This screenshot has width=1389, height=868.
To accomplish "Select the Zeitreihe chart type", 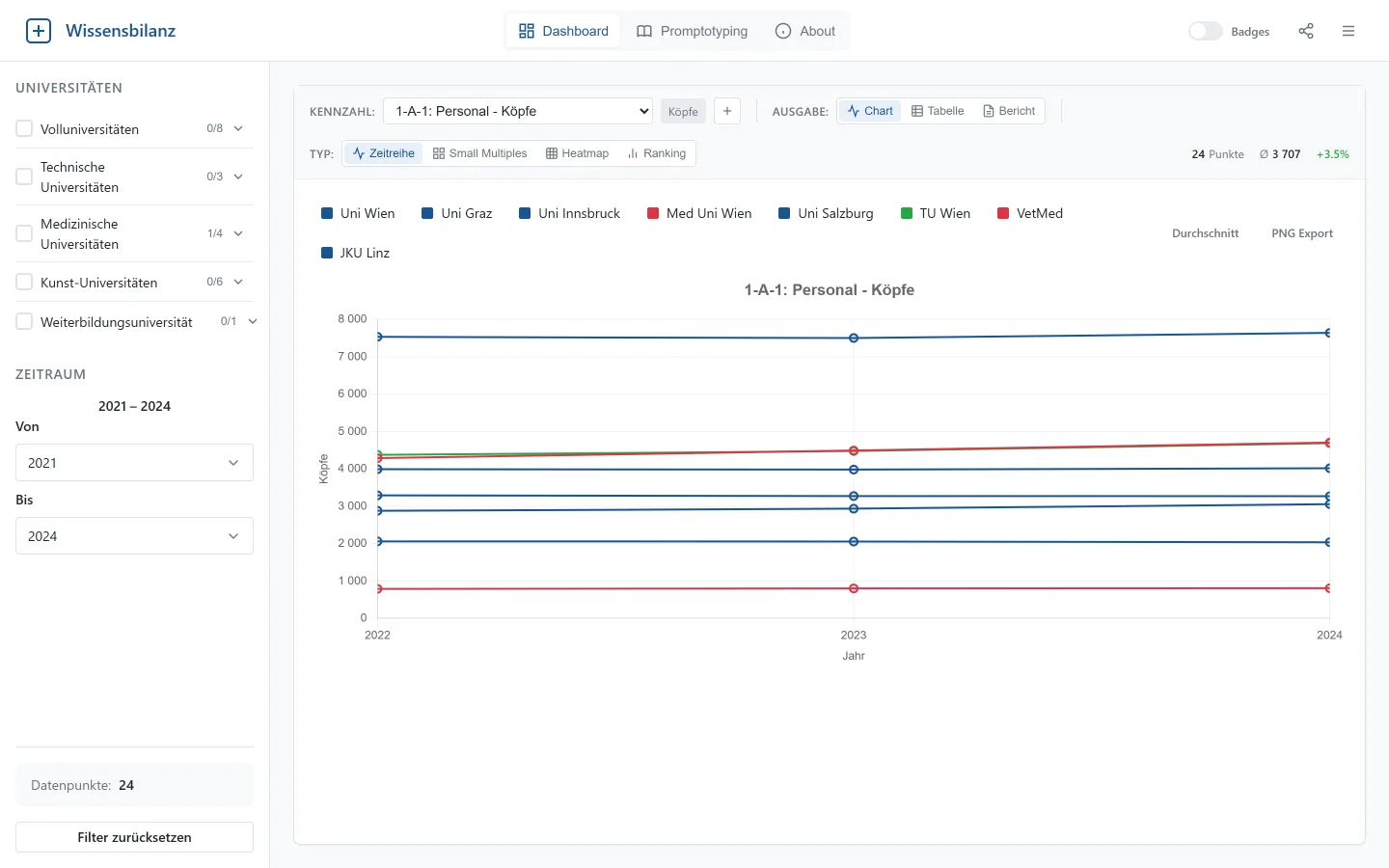I will pyautogui.click(x=383, y=153).
